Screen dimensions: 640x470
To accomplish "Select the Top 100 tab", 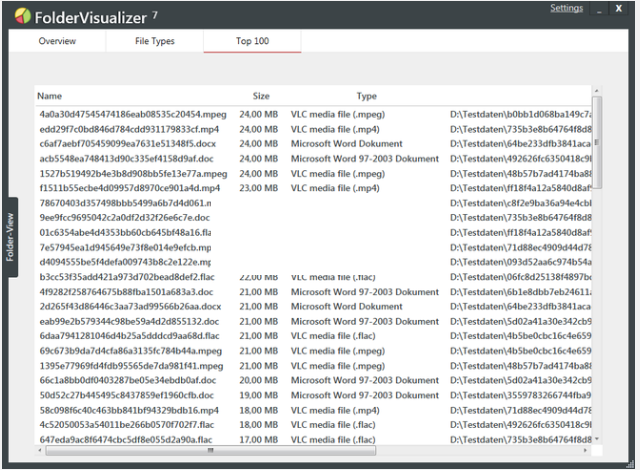I will point(252,41).
